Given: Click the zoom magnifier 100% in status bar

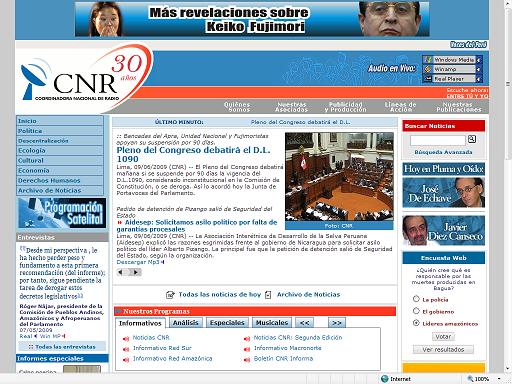Looking at the screenshot, I should (470, 379).
